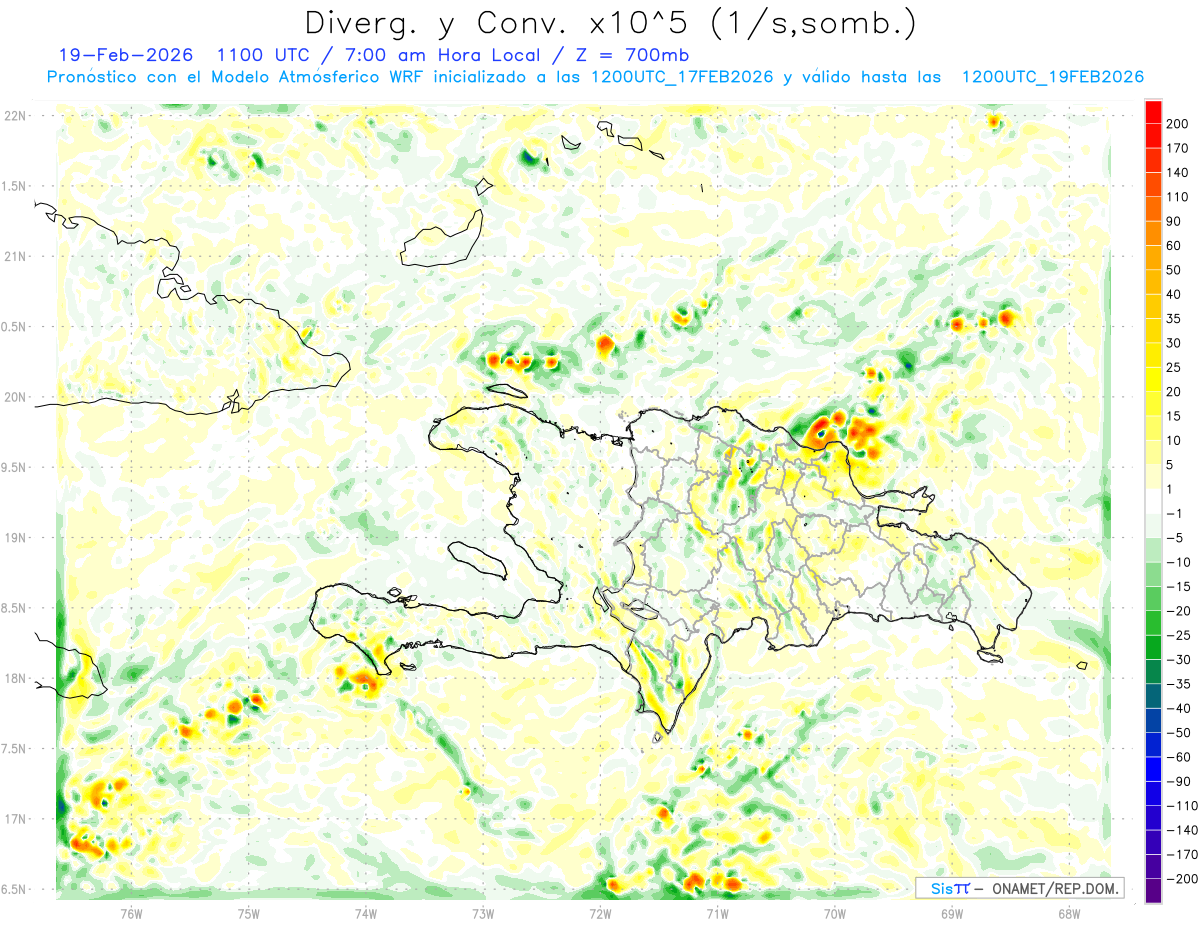Click the 19N latitude label
This screenshot has width=1200, height=927.
click(x=15, y=538)
